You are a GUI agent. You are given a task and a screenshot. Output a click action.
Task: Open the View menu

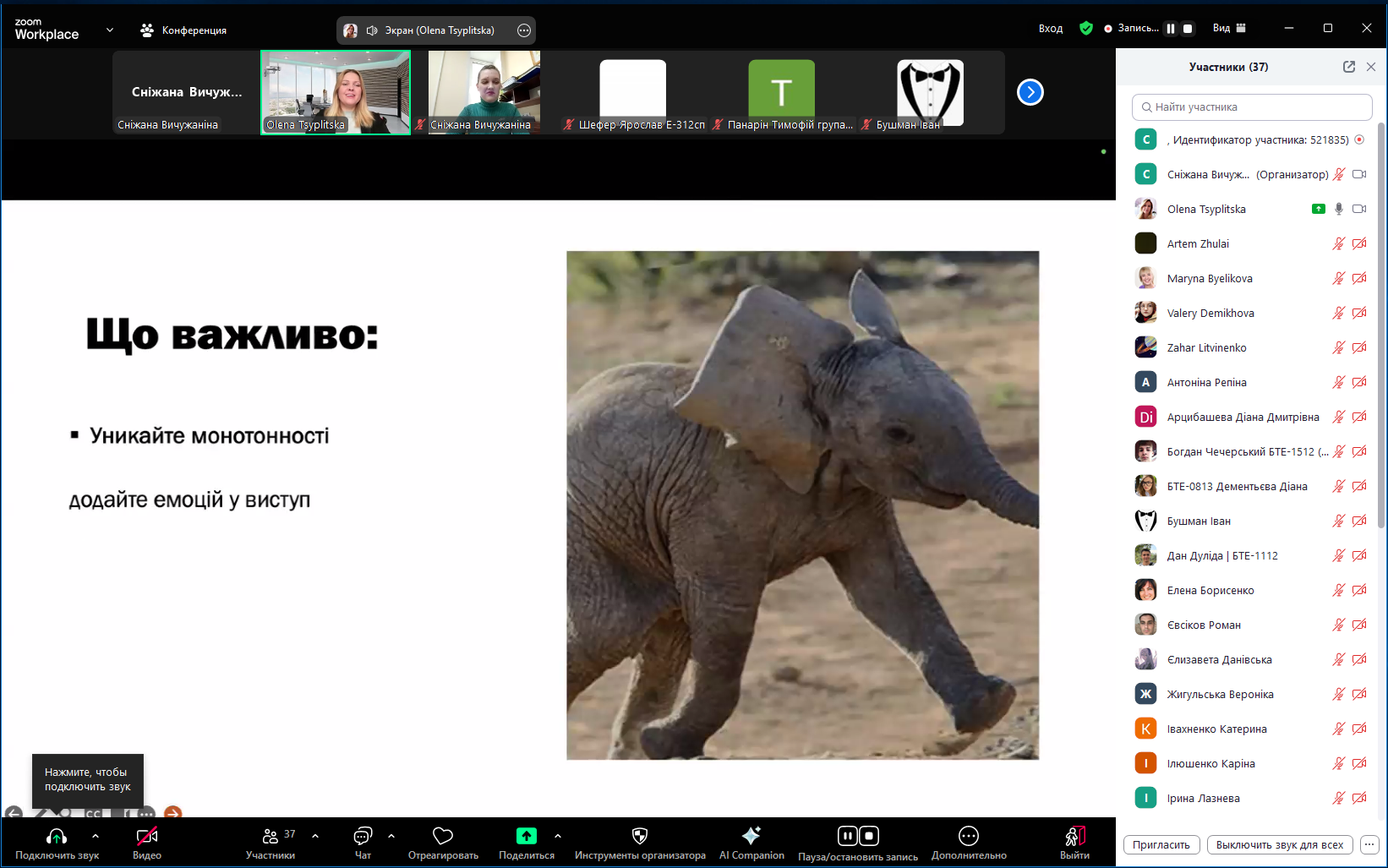point(1229,28)
